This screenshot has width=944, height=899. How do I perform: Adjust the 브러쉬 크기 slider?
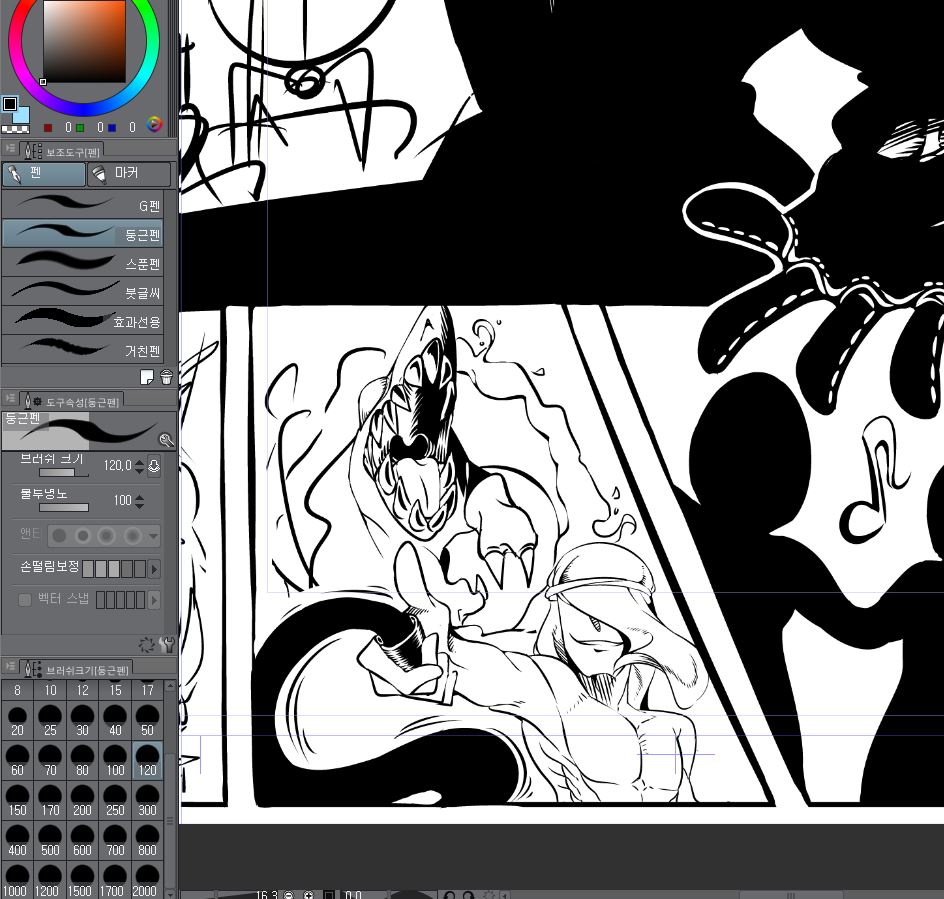(x=63, y=473)
